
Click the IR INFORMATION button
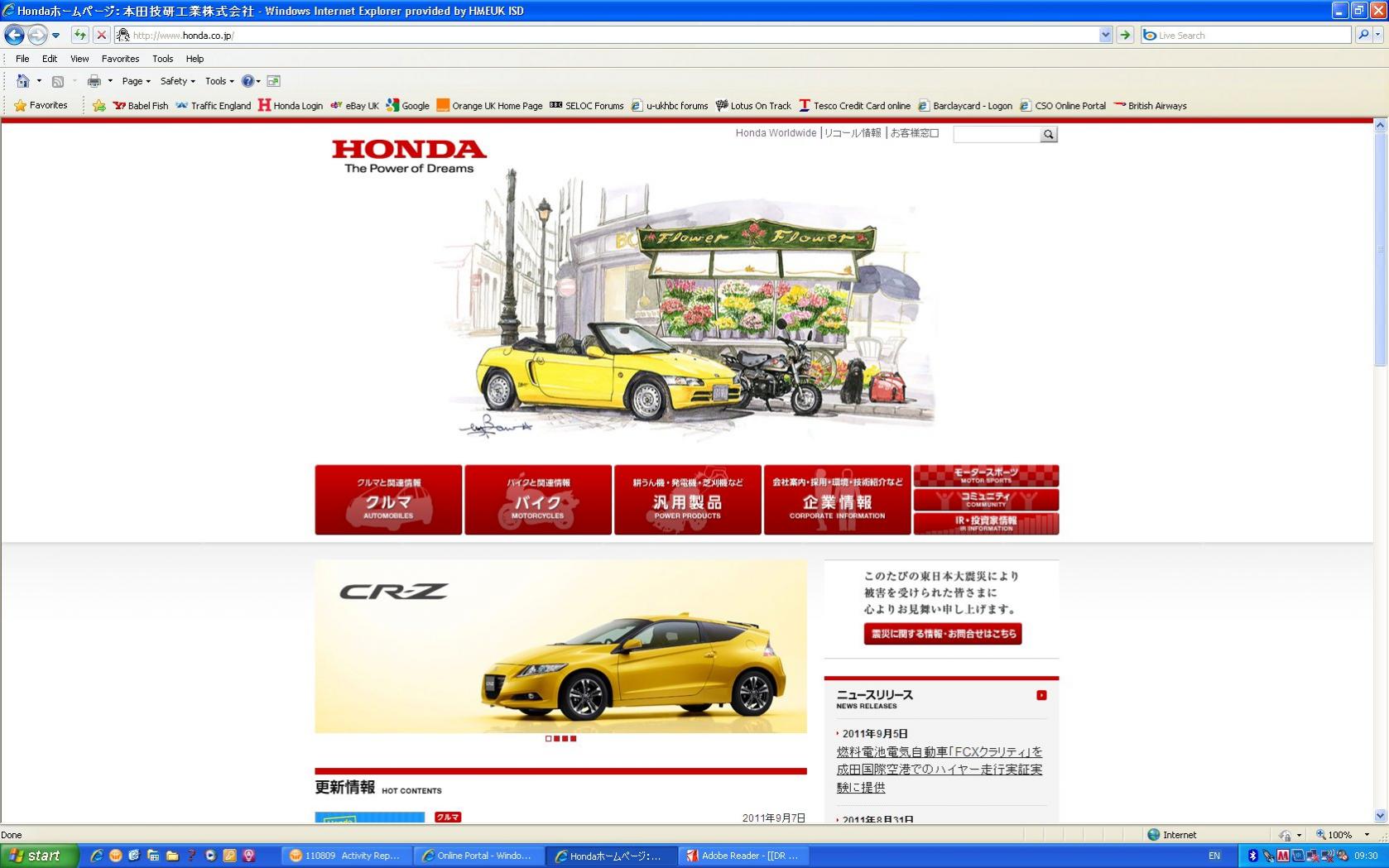(986, 524)
